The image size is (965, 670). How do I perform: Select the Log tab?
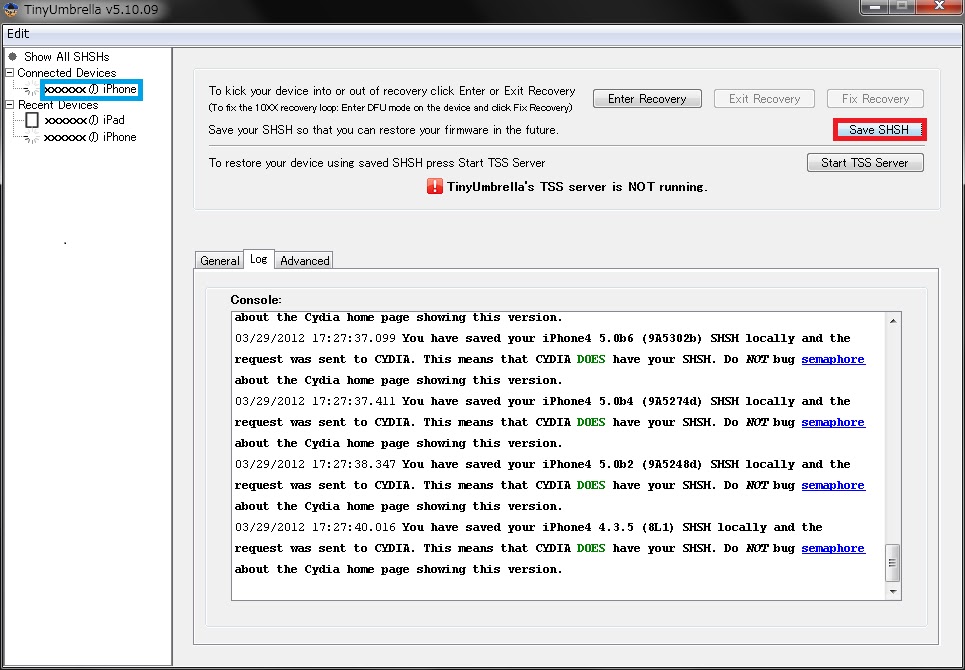tap(258, 259)
